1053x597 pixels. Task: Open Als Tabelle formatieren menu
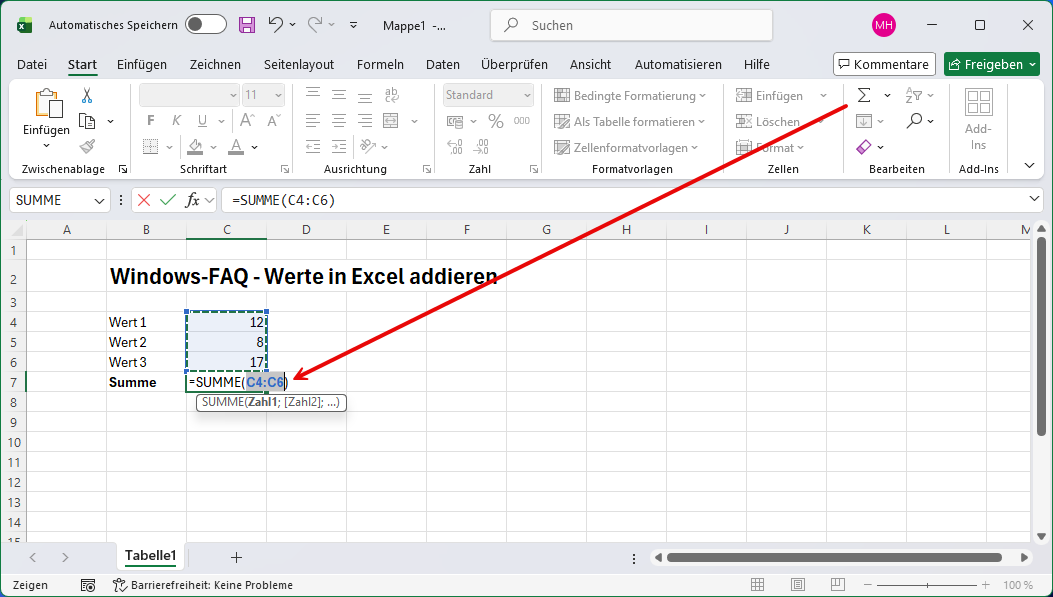pos(629,122)
